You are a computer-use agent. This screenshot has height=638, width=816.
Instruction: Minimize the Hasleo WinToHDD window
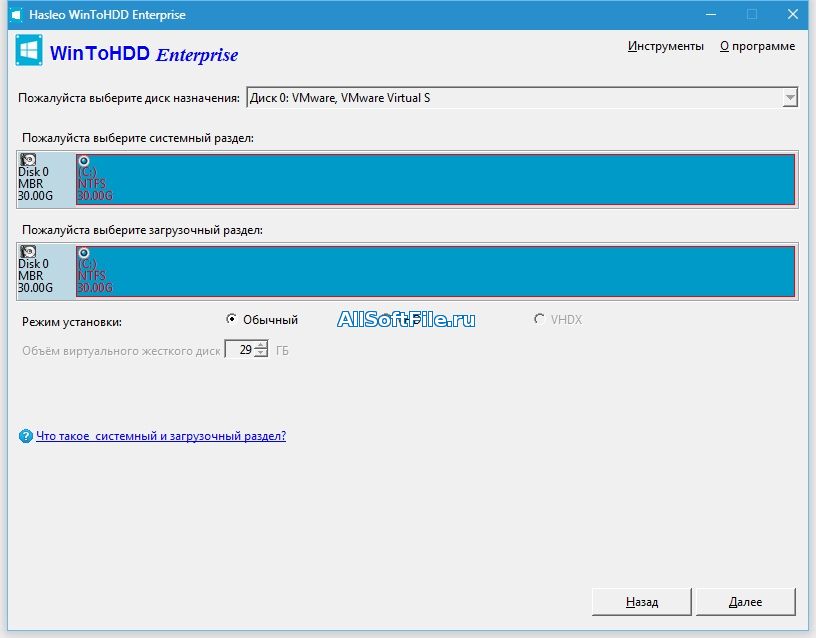coord(711,15)
